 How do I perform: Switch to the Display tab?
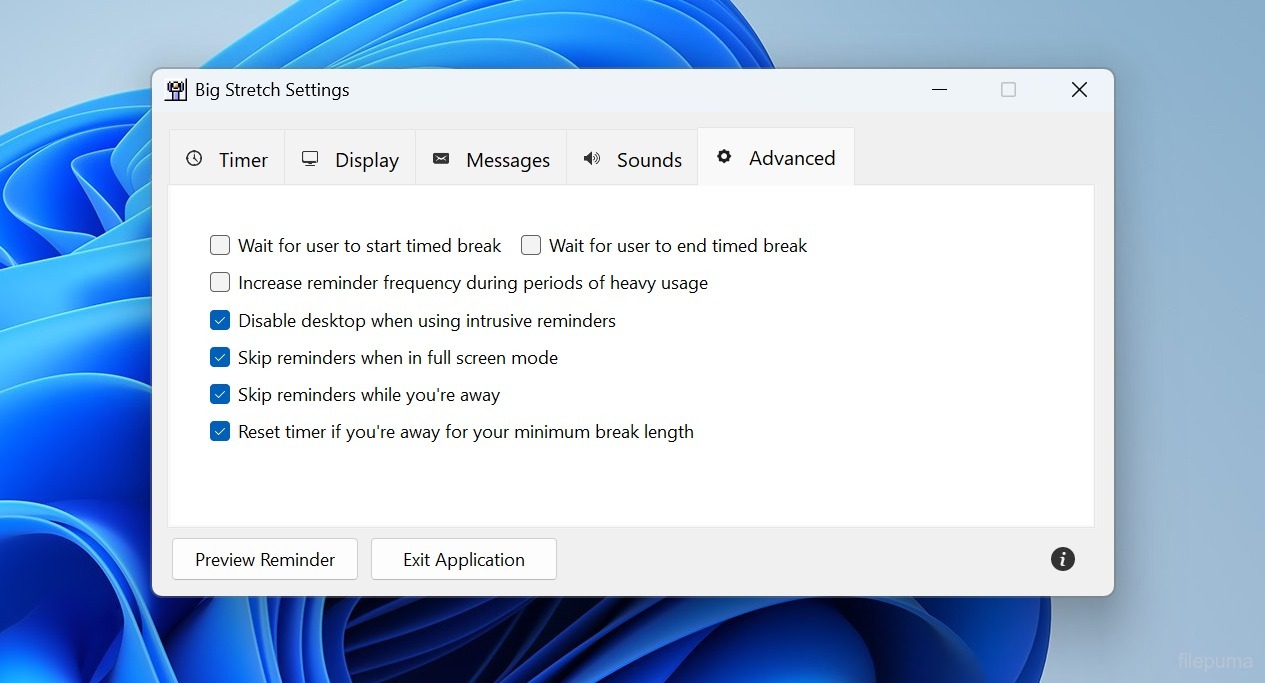pyautogui.click(x=350, y=160)
